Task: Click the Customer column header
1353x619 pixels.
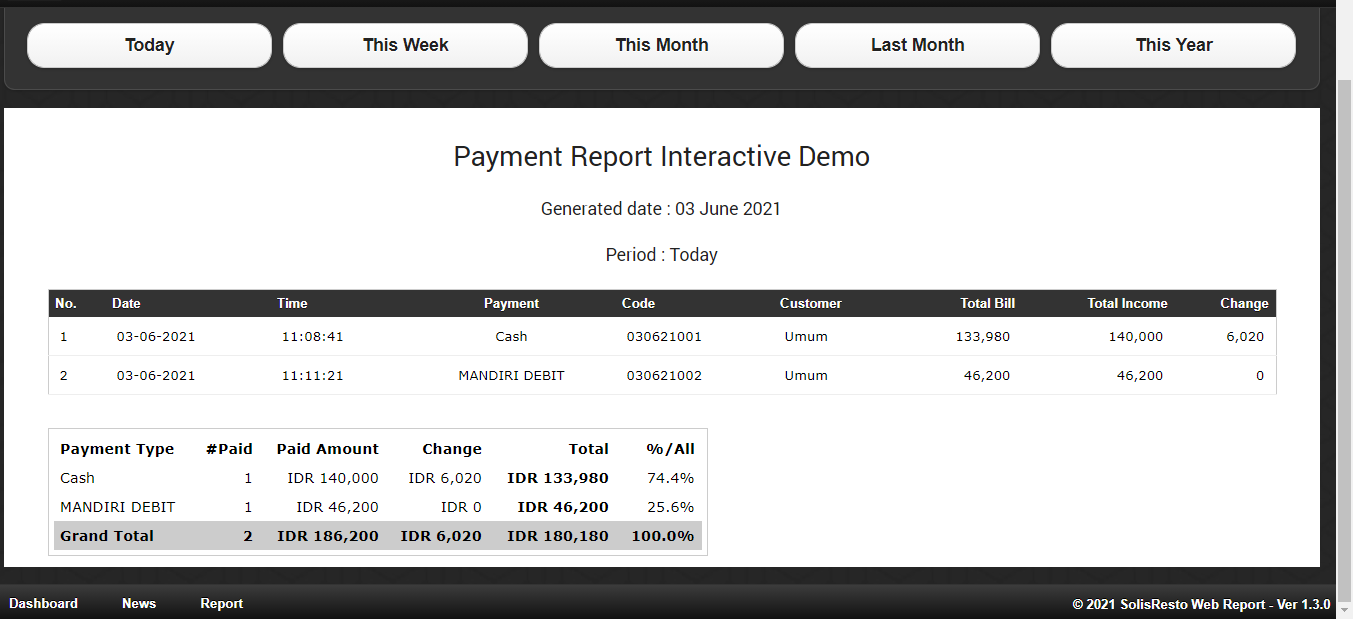Action: coord(810,303)
